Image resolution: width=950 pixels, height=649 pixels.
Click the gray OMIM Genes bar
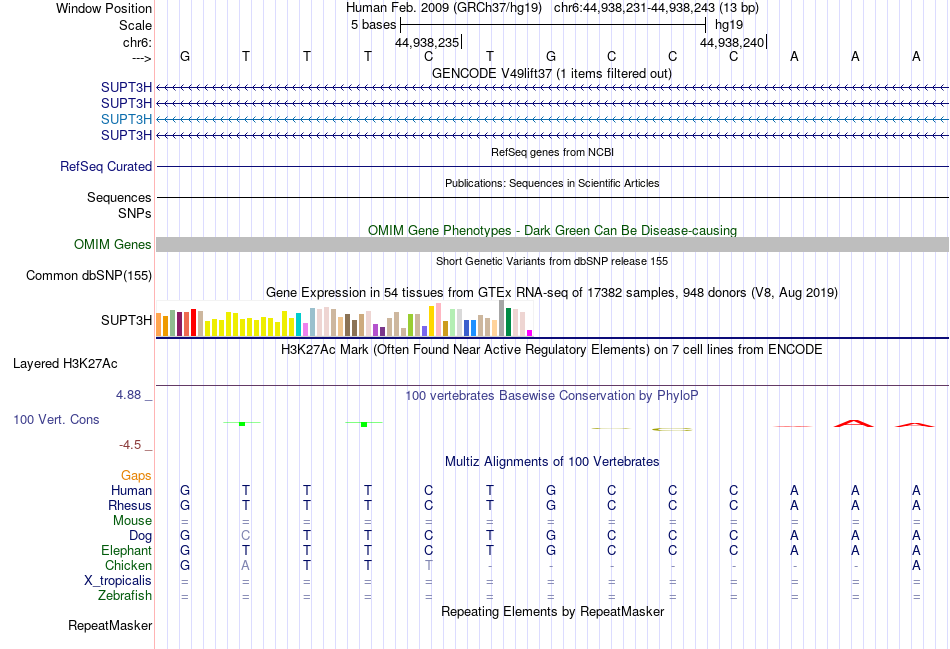552,244
